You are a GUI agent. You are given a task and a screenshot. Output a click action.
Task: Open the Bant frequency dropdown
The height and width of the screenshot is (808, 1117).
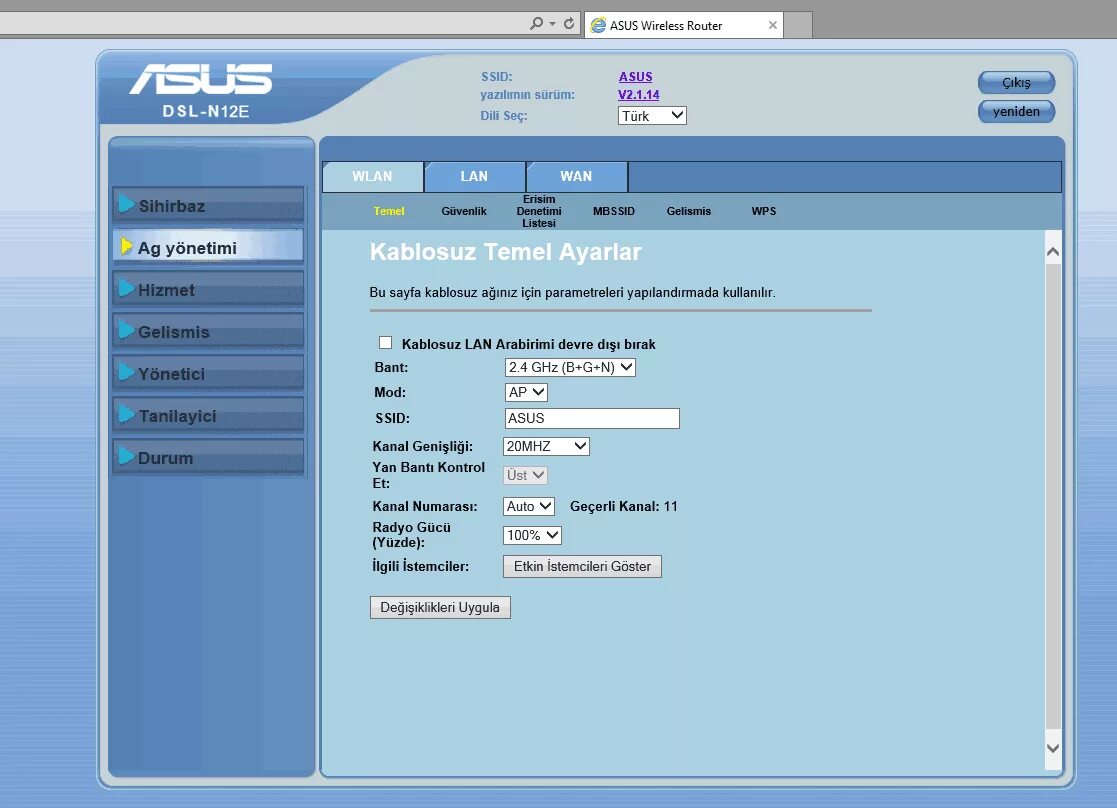click(x=570, y=367)
